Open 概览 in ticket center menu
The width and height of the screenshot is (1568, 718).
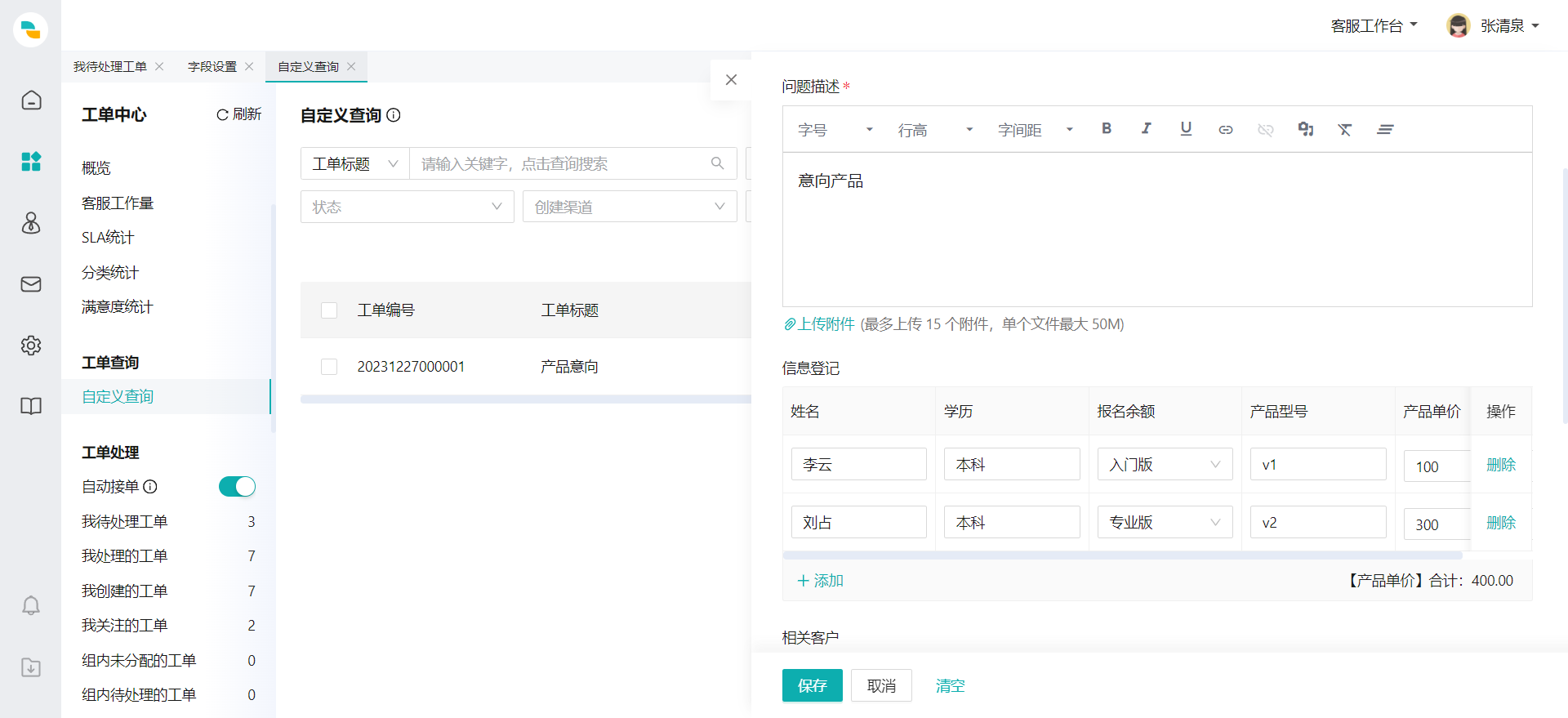pyautogui.click(x=96, y=167)
